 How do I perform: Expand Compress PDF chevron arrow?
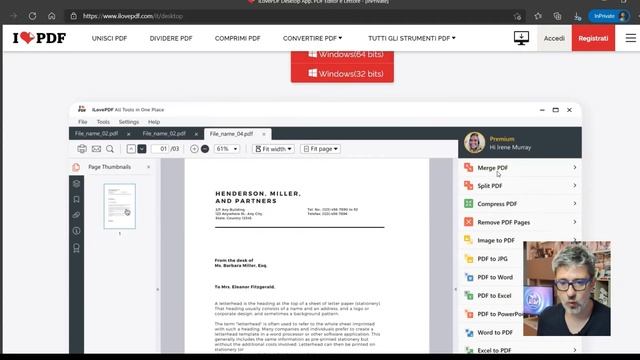(574, 203)
